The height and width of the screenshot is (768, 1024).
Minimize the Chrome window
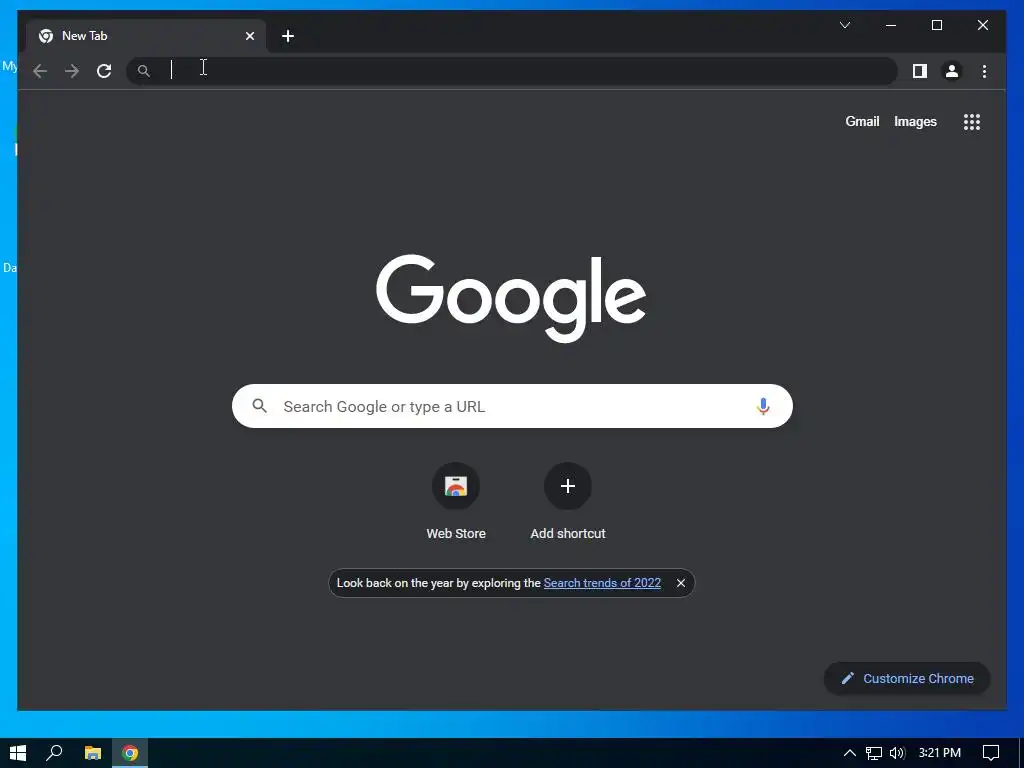coord(891,25)
